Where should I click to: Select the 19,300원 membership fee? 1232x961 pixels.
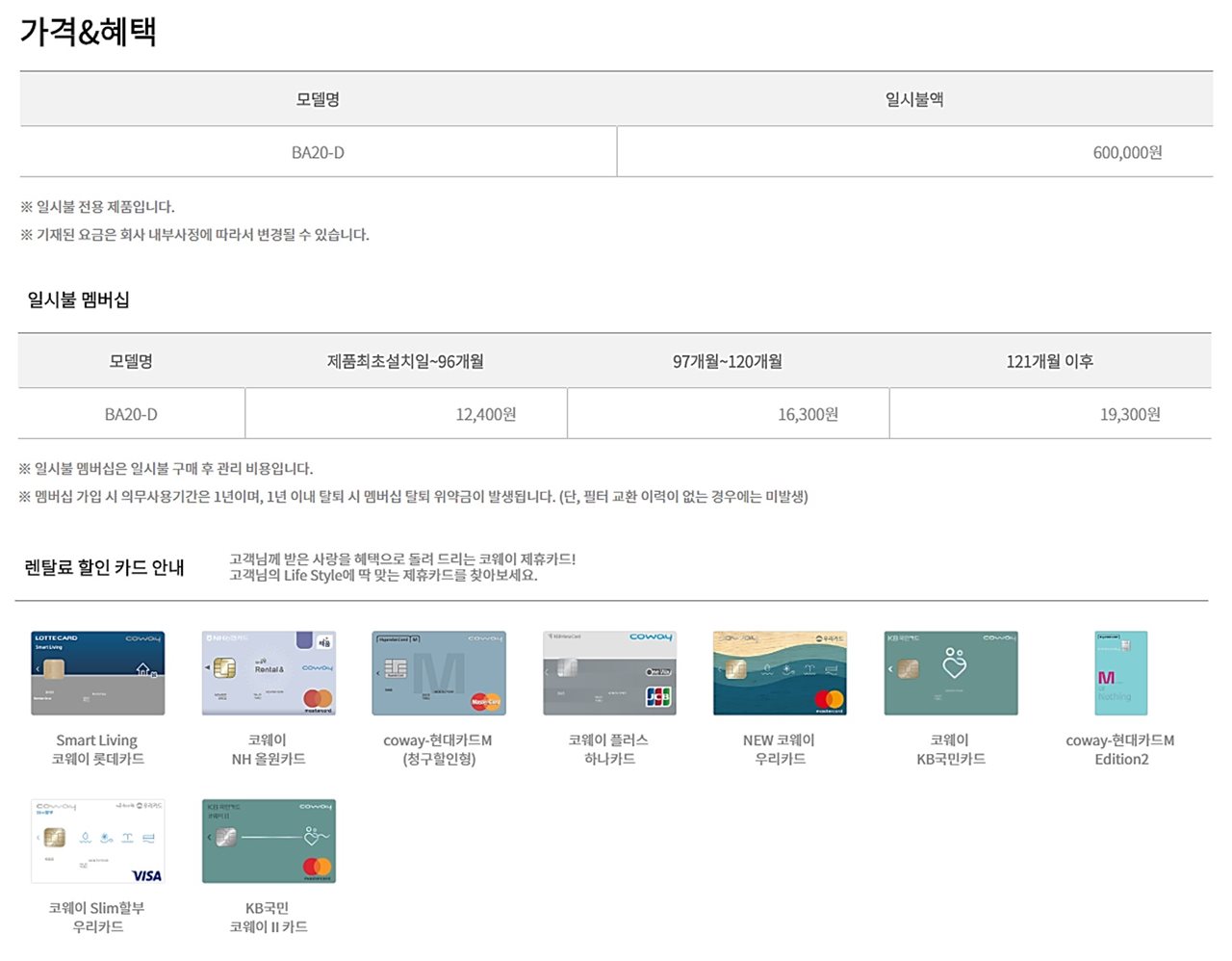coord(1130,414)
